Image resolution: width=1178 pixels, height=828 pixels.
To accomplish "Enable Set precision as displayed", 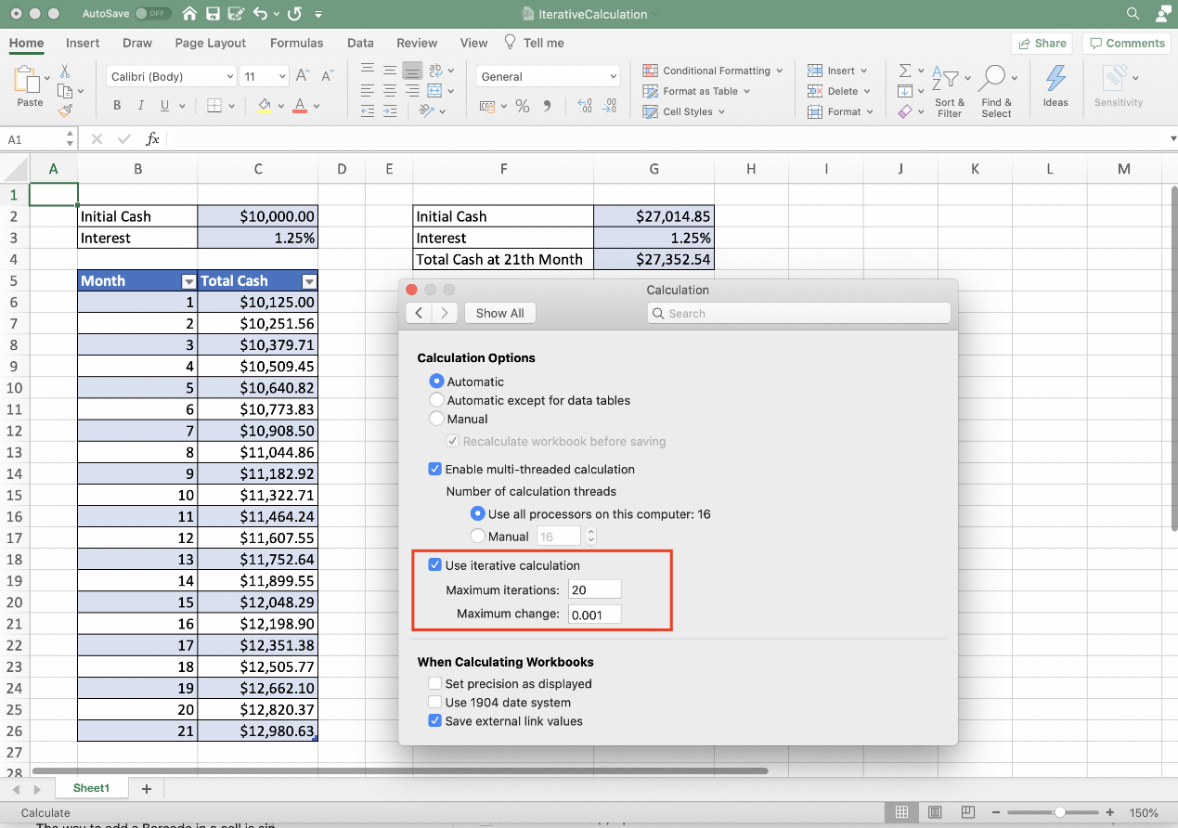I will tap(435, 683).
